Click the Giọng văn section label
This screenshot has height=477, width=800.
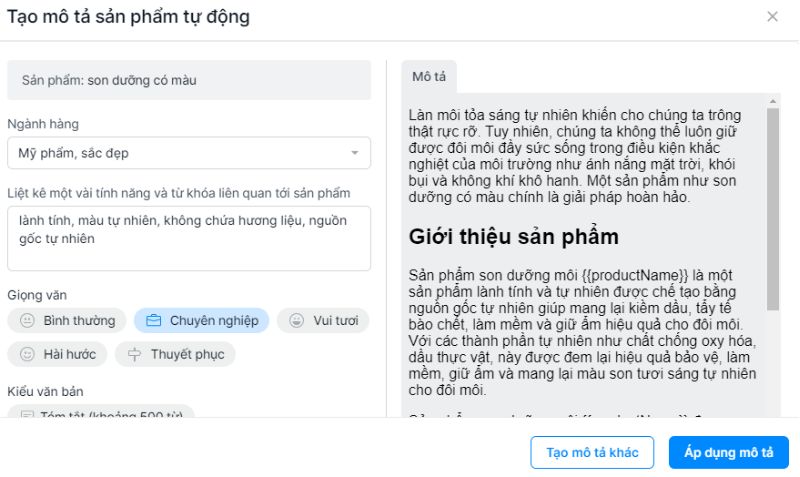37,295
